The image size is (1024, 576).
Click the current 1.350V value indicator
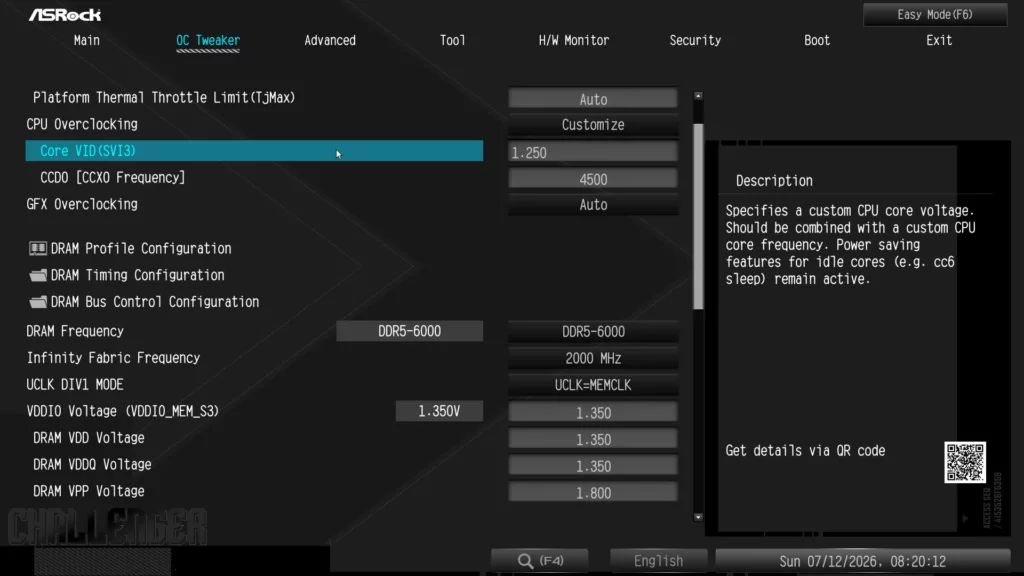[439, 411]
